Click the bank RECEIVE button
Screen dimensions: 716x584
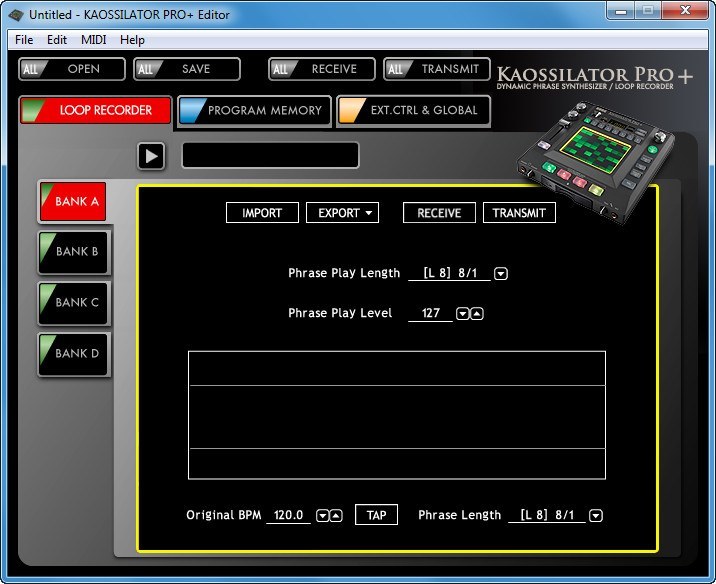click(439, 213)
